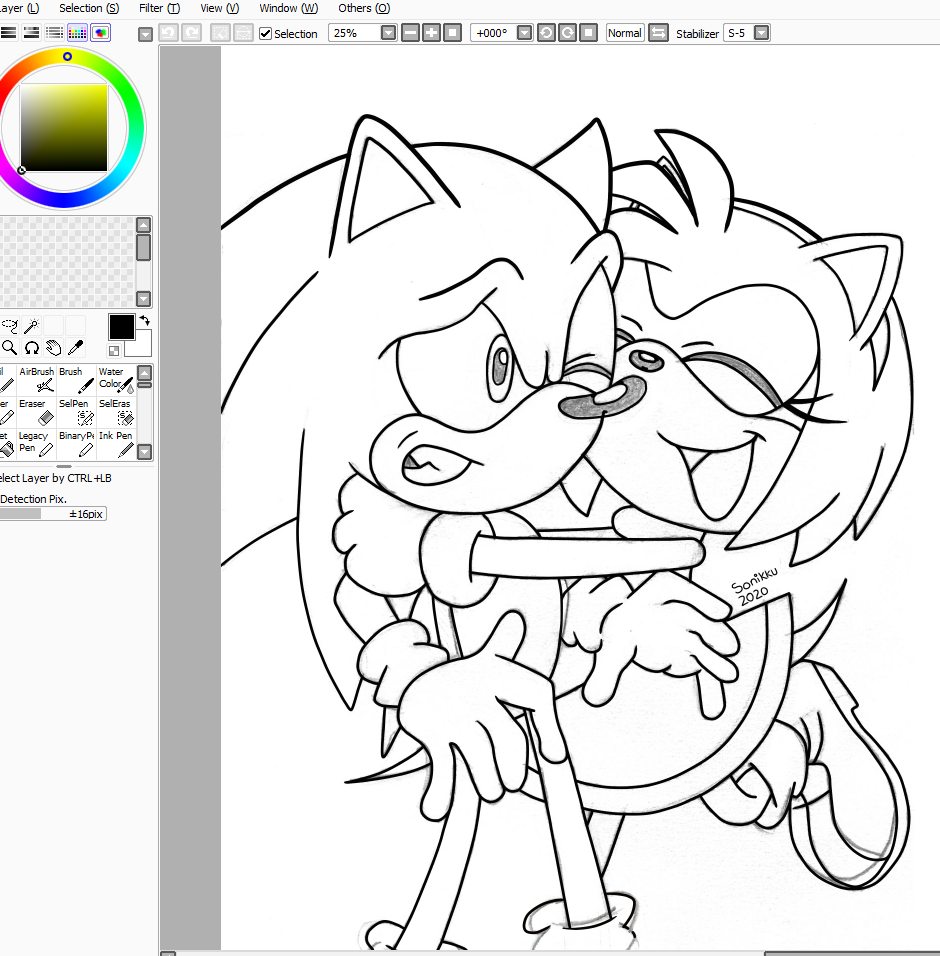Click the empty swatch palette area
The height and width of the screenshot is (956, 940).
pyautogui.click(x=67, y=262)
